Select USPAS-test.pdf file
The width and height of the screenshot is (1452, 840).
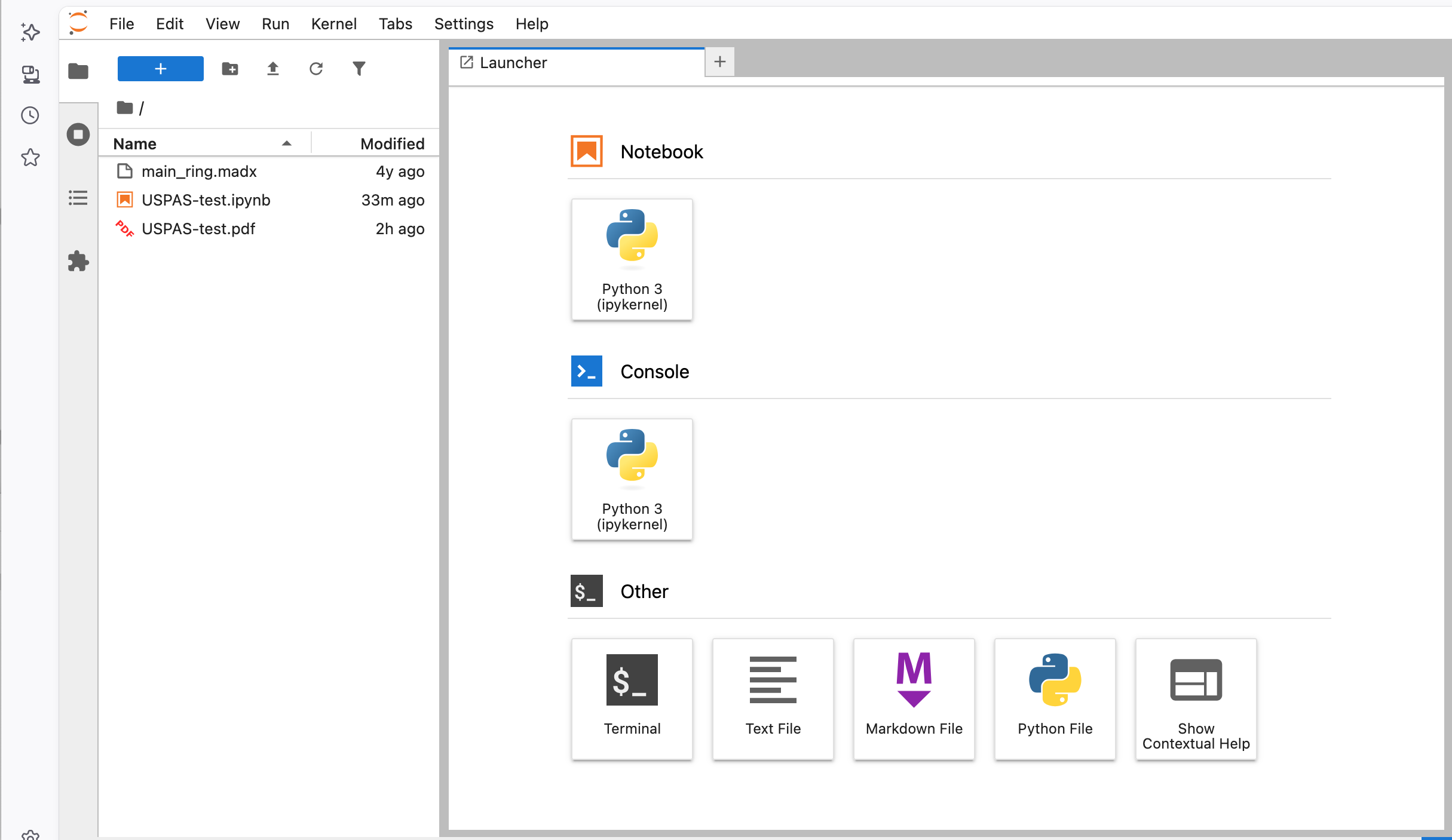coord(269,229)
